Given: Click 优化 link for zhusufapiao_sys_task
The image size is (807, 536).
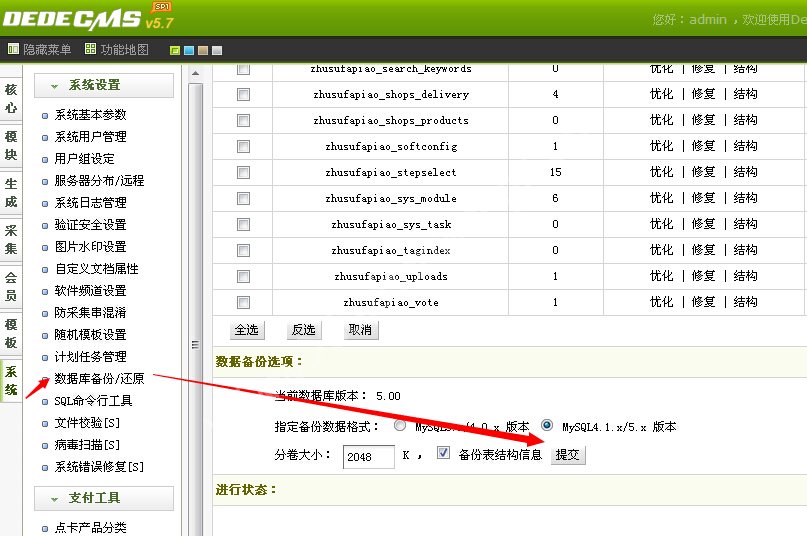Looking at the screenshot, I should pos(661,224).
